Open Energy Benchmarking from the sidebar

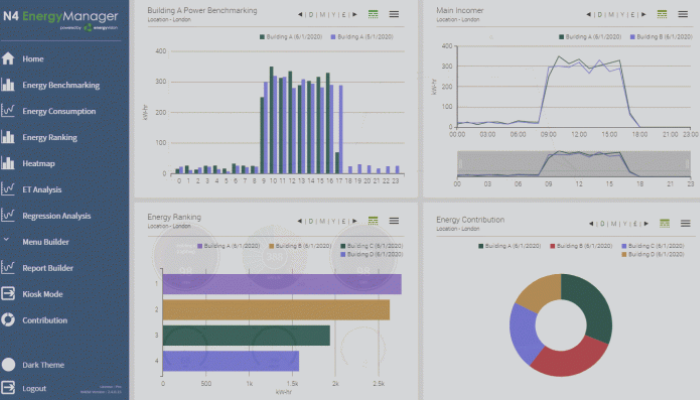point(61,85)
